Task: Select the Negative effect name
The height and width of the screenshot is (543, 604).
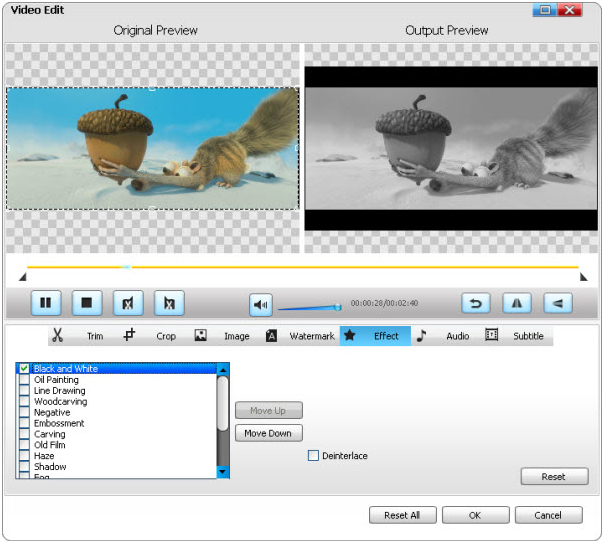Action: coord(52,412)
